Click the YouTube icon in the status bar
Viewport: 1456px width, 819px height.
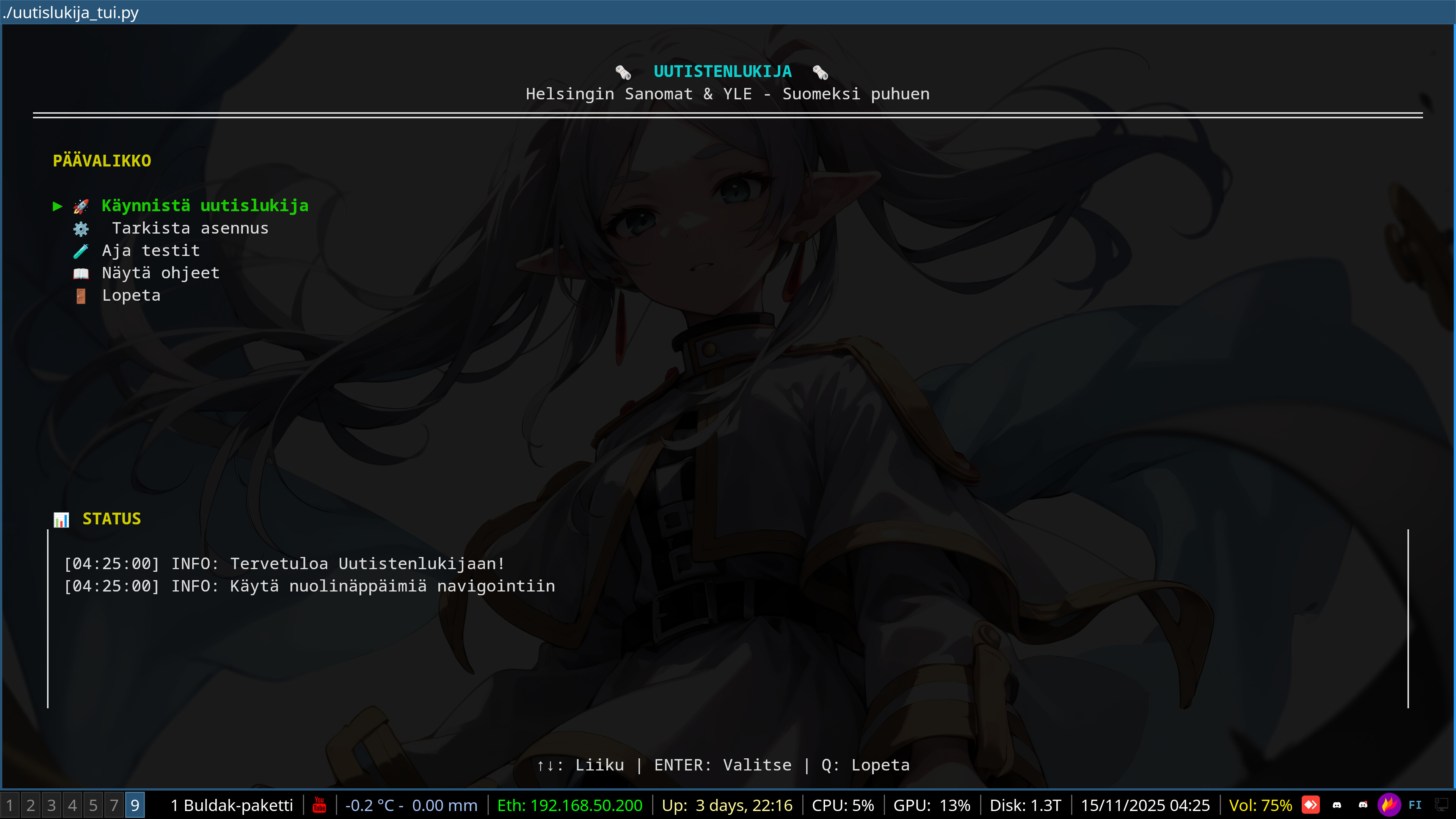(x=319, y=804)
